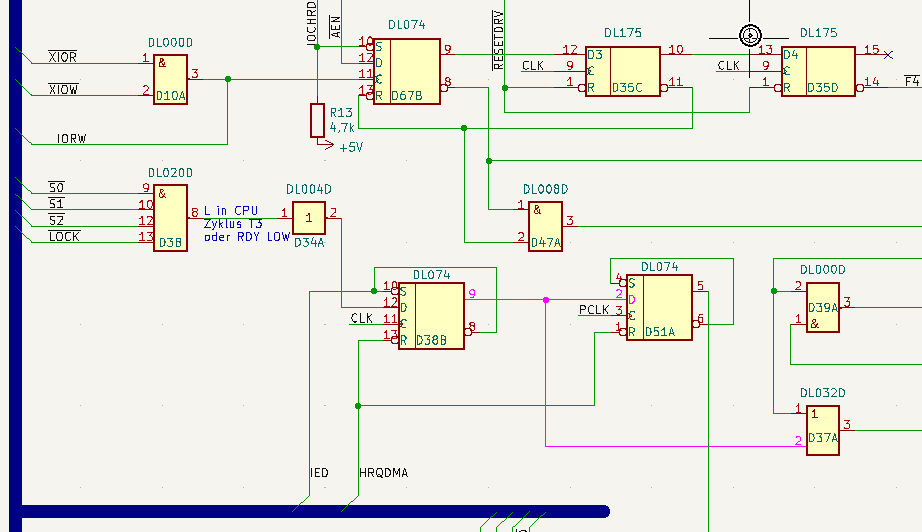Click the DL032D value above D37A
922x532 pixels.
pos(823,393)
